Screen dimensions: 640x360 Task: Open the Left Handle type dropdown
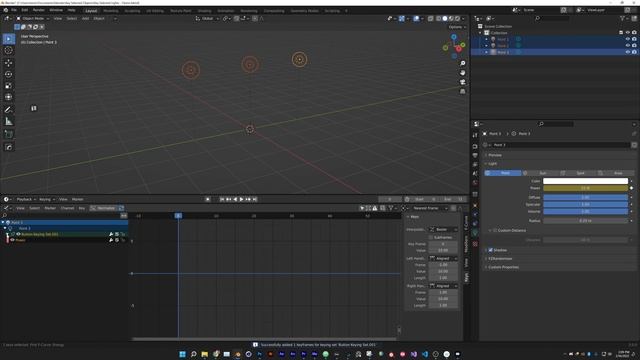[x=443, y=258]
